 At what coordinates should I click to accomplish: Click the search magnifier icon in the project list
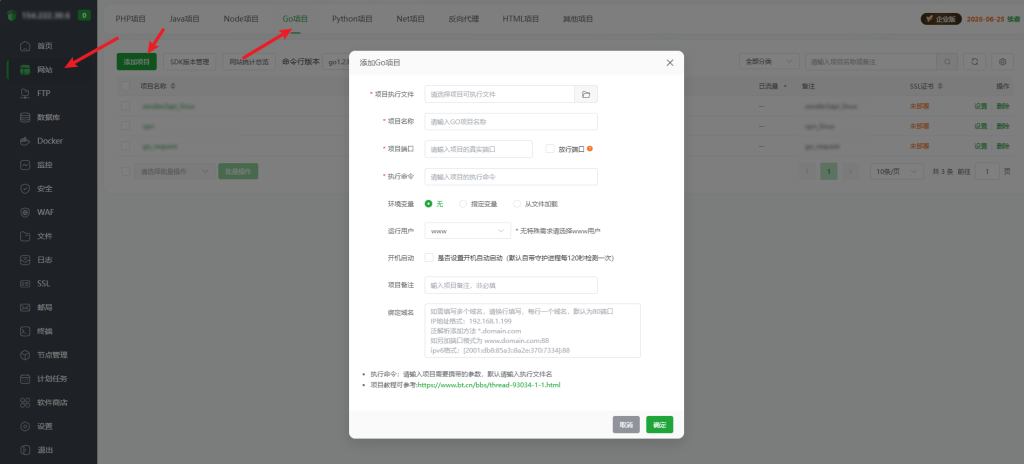tap(946, 61)
